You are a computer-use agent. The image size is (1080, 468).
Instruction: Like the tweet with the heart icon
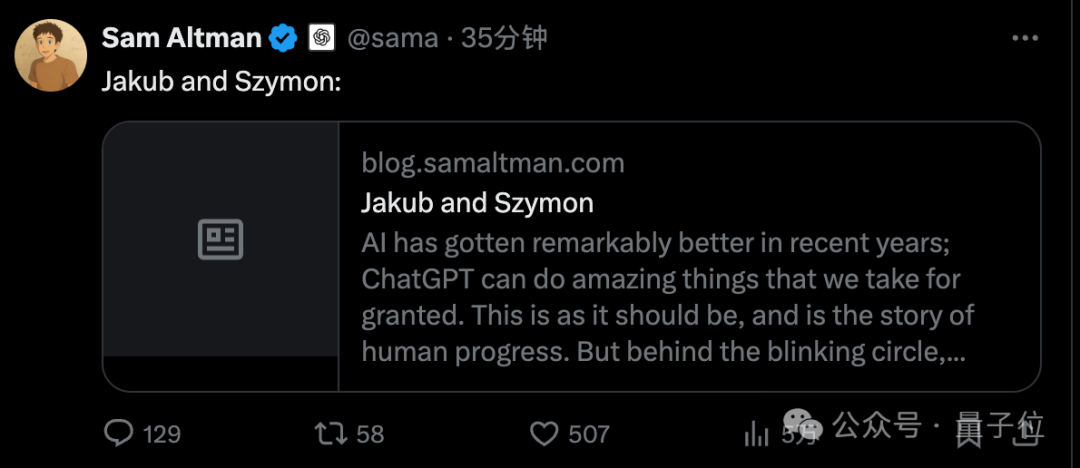(543, 433)
